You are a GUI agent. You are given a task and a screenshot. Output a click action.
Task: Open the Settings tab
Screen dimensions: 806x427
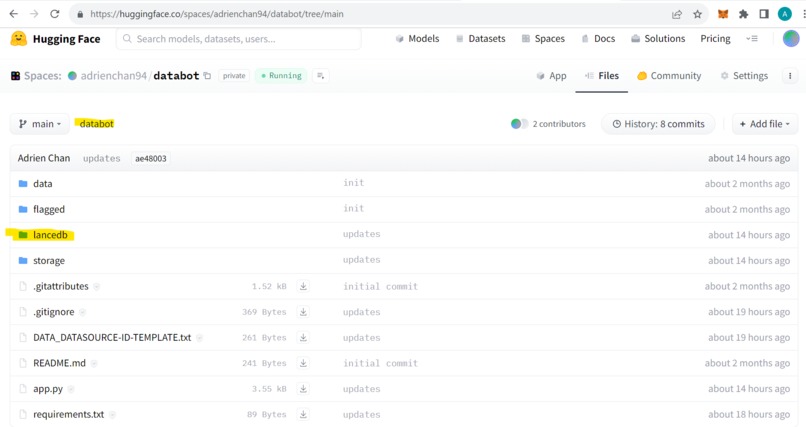(x=744, y=76)
